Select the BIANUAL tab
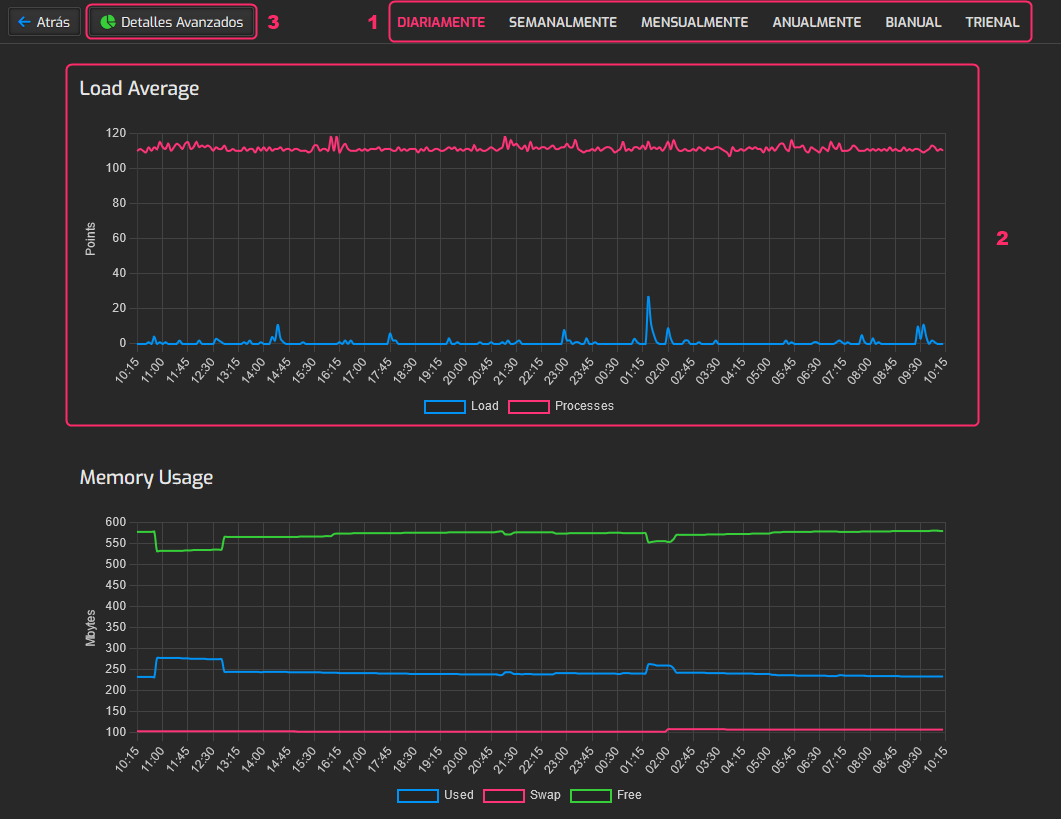The width and height of the screenshot is (1061, 819). [913, 22]
